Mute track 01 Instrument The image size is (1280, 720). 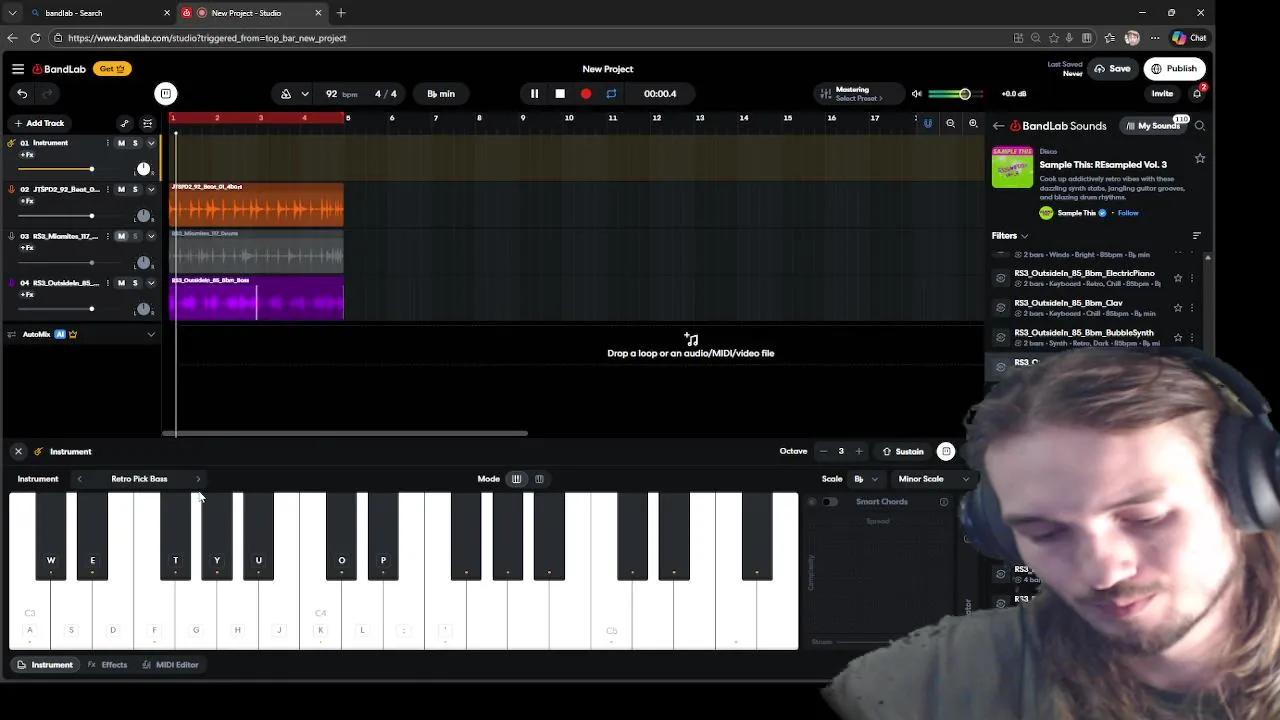(121, 143)
